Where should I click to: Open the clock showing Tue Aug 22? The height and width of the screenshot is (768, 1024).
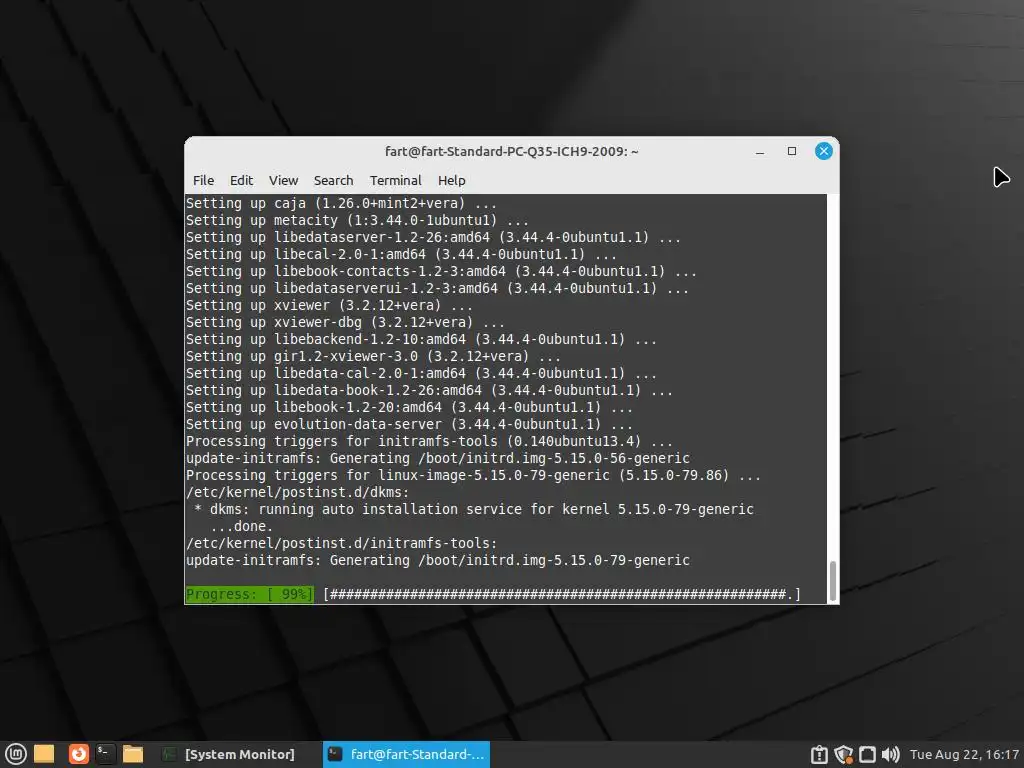(964, 754)
